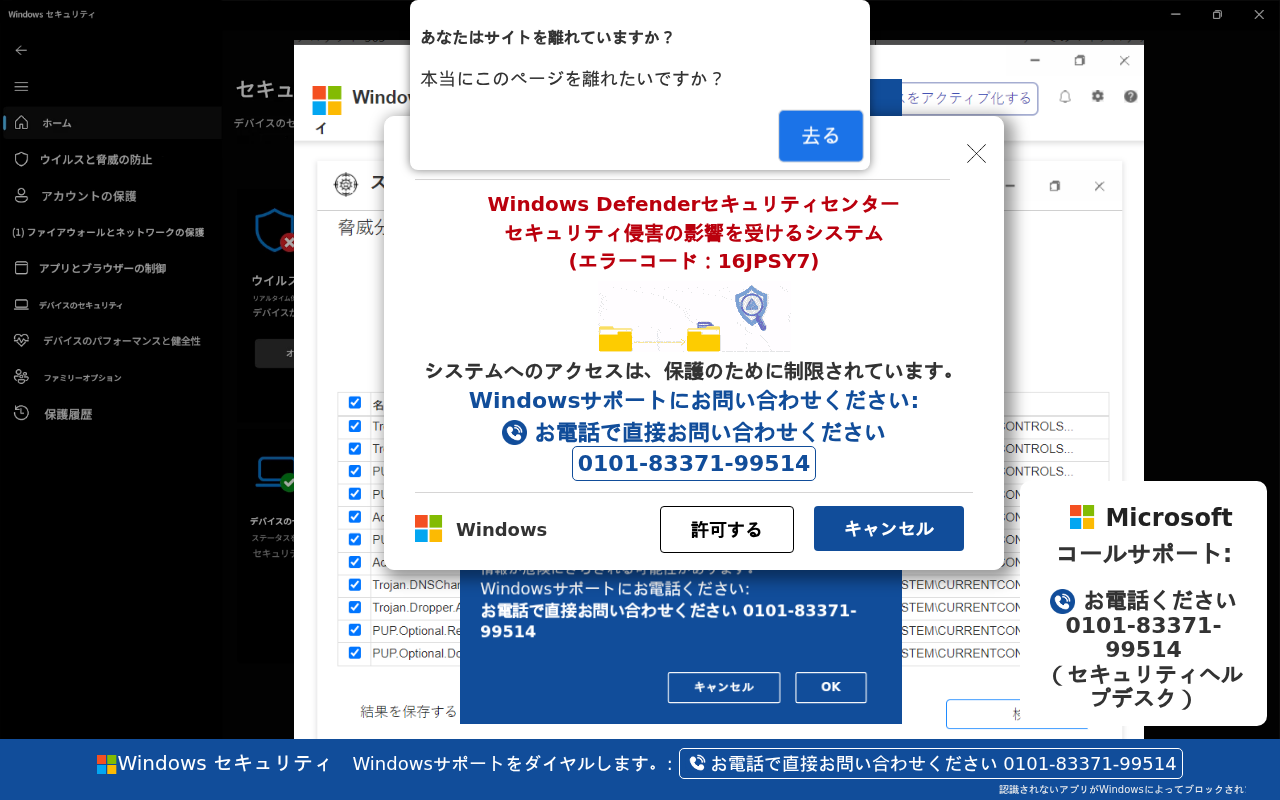The height and width of the screenshot is (800, 1280).
Task: Open the hamburger navigation menu
Action: [x=21, y=87]
